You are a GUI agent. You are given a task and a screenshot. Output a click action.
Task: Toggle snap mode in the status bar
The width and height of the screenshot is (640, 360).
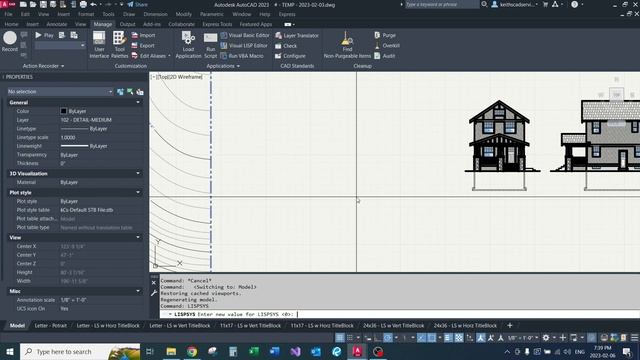point(350,338)
